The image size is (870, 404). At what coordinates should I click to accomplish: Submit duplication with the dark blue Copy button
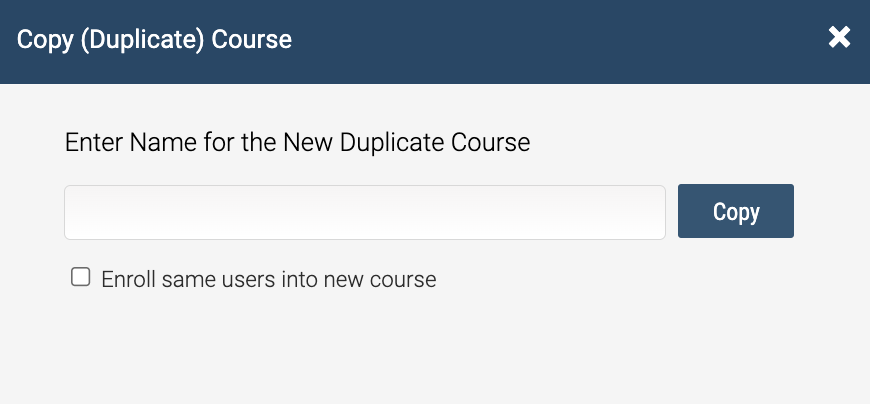(736, 211)
